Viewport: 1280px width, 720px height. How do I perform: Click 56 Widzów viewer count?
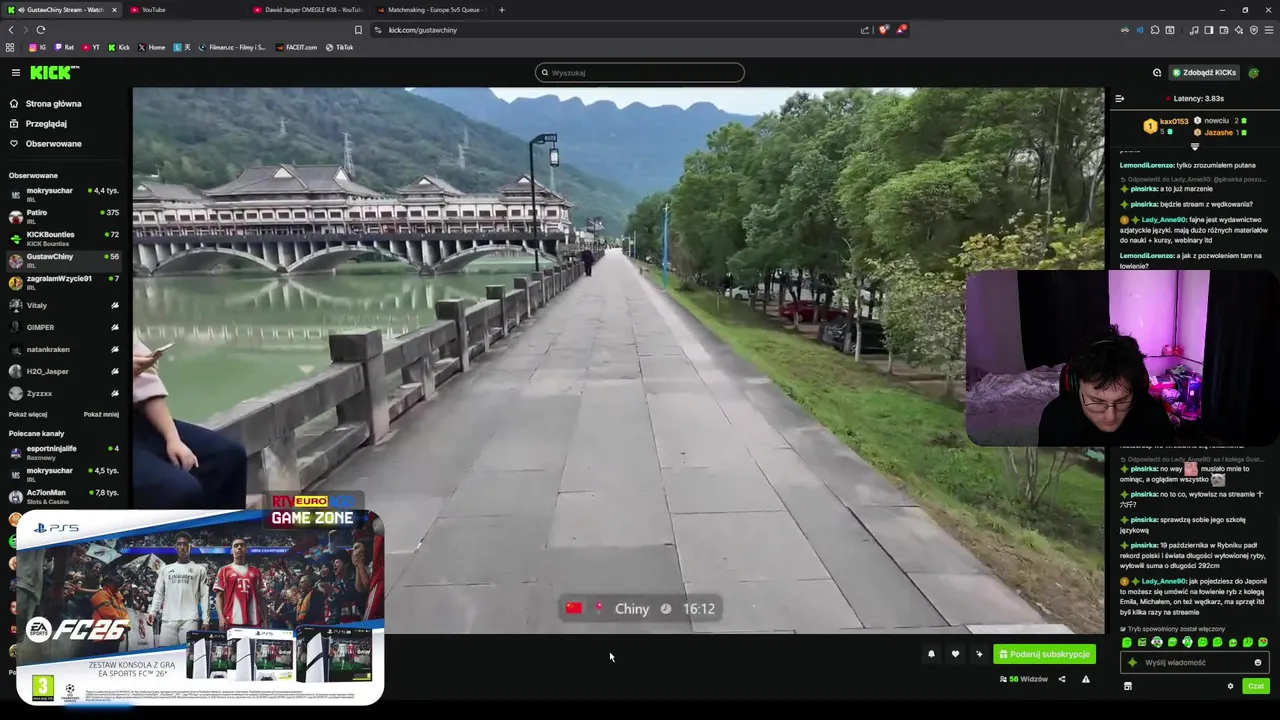[1023, 679]
